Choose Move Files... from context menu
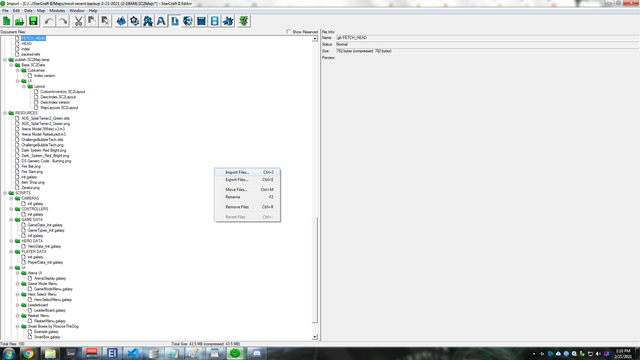 coord(247,189)
